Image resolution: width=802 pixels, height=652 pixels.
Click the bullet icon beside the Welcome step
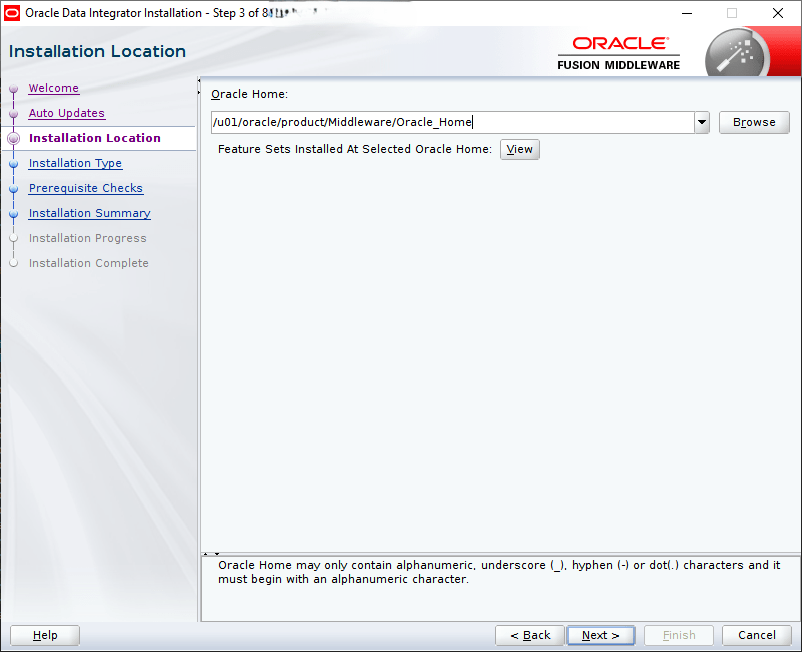pos(14,89)
